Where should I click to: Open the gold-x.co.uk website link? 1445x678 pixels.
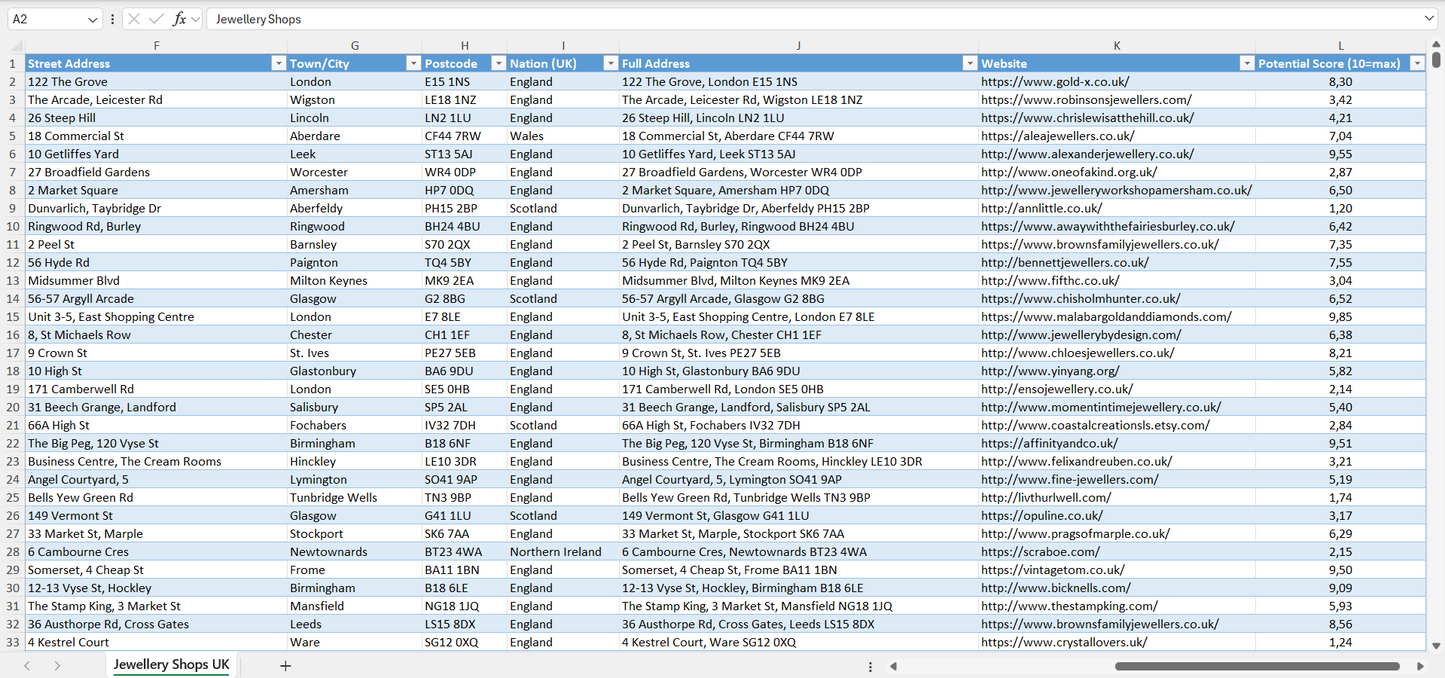(1054, 82)
